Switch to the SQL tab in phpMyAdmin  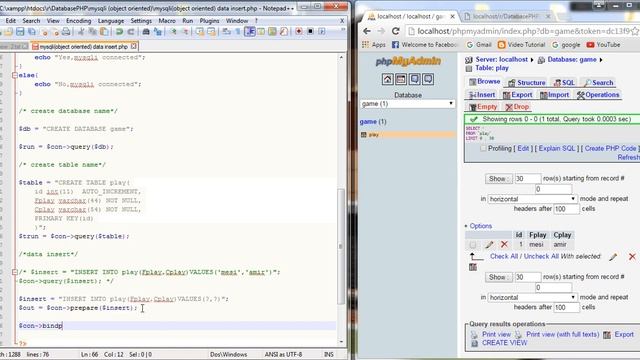click(564, 82)
